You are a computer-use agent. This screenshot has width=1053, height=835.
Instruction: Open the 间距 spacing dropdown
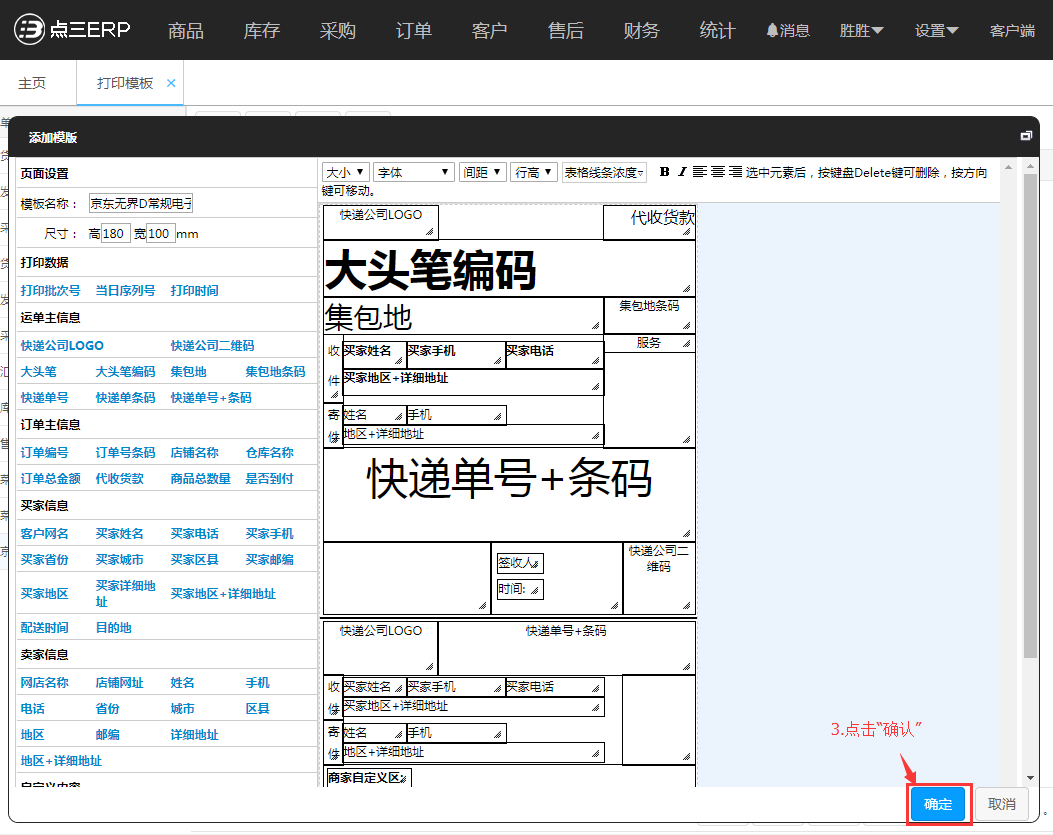(482, 173)
